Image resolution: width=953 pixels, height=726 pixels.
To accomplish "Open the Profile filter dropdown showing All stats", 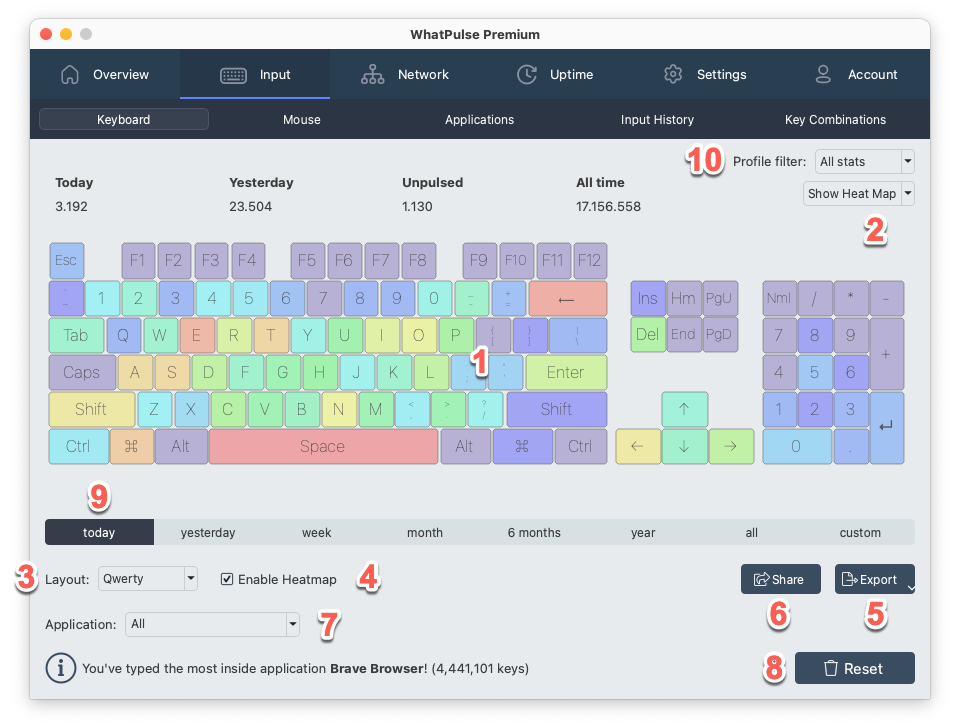I will [864, 161].
